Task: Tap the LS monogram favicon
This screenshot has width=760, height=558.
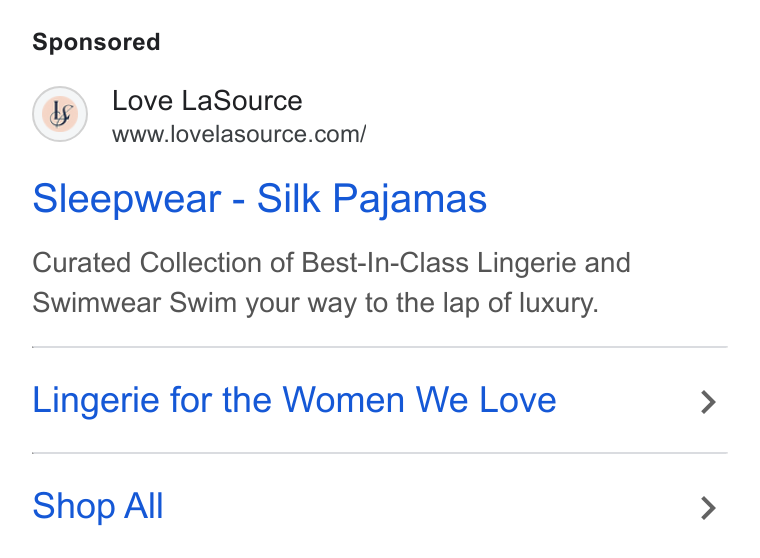Action: click(x=60, y=114)
